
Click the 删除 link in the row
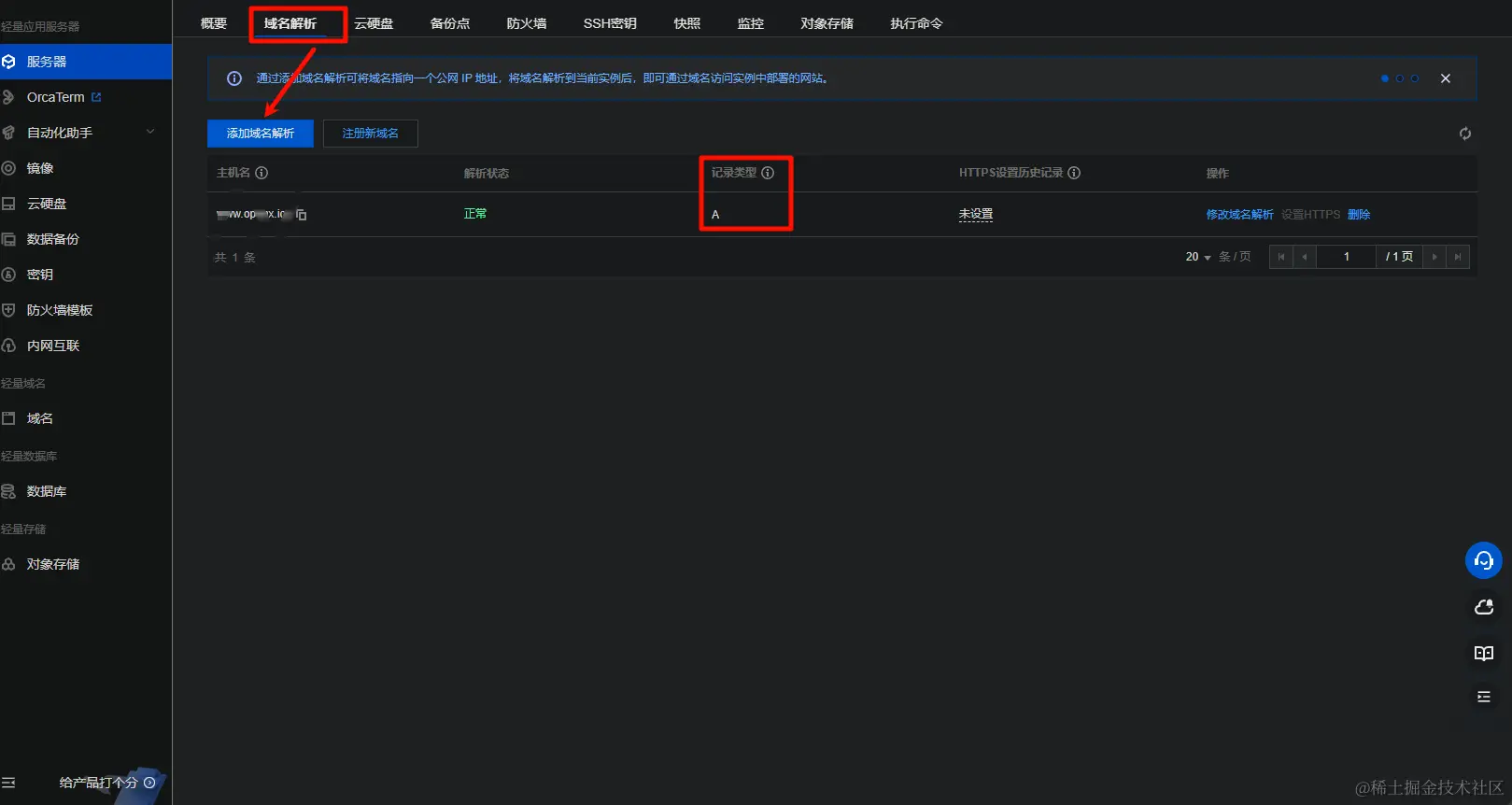[1359, 215]
